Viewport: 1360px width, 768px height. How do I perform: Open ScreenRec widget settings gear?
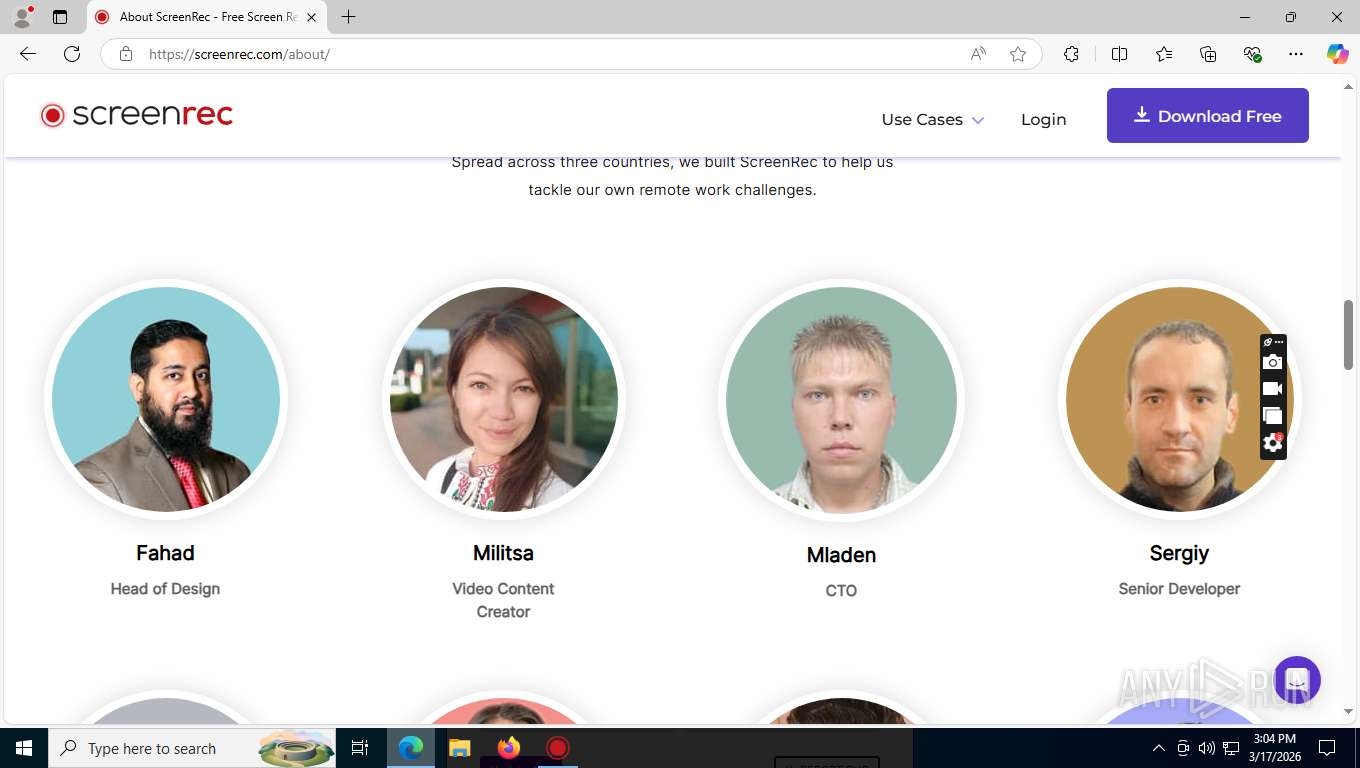pyautogui.click(x=1272, y=443)
